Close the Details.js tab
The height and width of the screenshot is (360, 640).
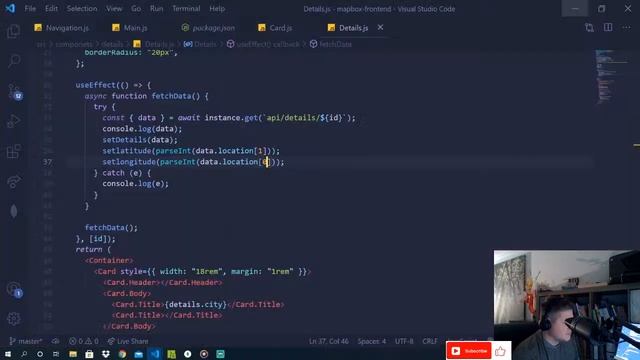[x=380, y=27]
